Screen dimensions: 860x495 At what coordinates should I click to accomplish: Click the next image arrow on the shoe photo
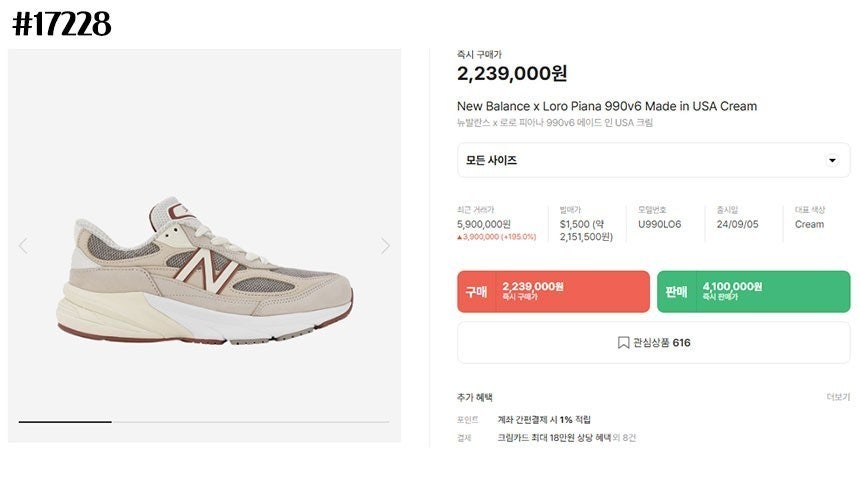[x=385, y=246]
